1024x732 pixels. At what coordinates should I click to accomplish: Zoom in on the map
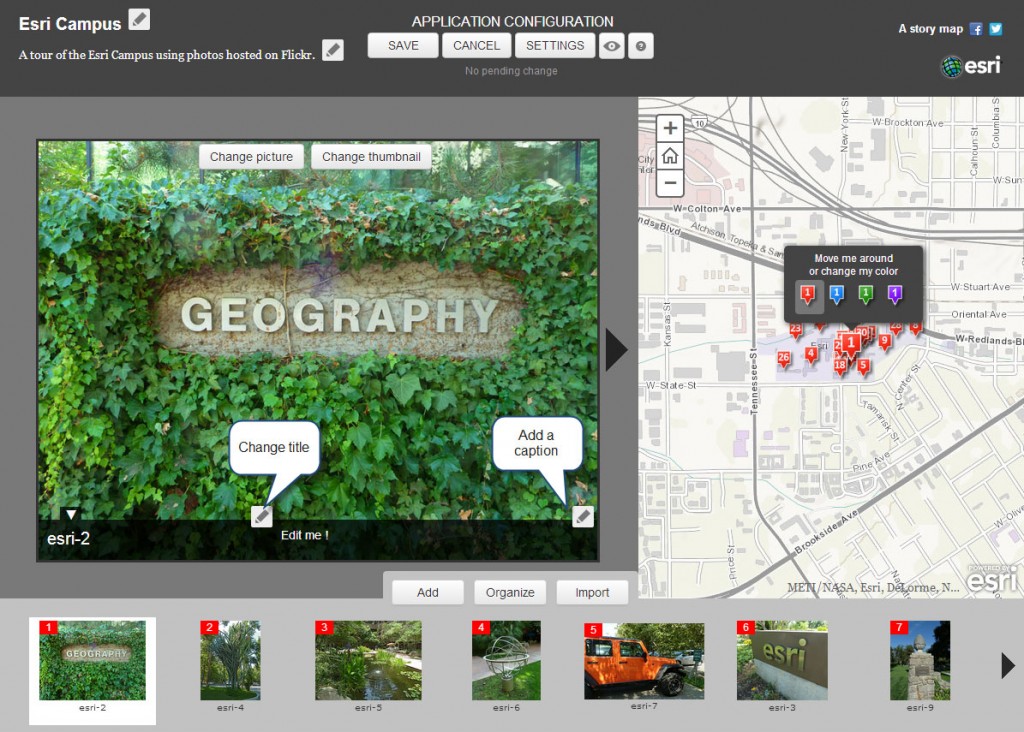(x=670, y=128)
